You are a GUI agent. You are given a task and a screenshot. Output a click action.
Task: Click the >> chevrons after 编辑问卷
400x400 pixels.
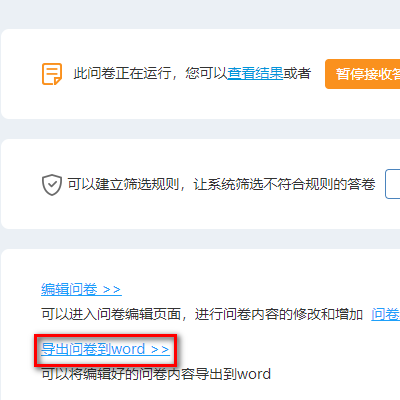pyautogui.click(x=112, y=289)
